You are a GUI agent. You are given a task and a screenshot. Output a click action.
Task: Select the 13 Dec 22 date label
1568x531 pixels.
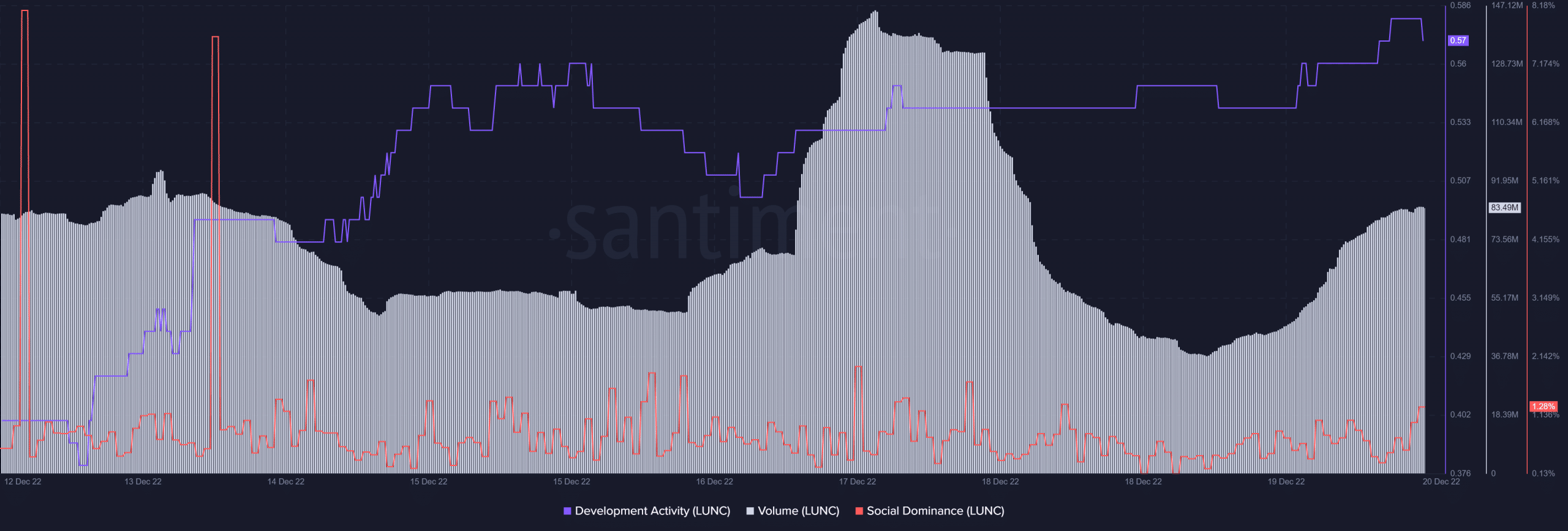point(143,481)
